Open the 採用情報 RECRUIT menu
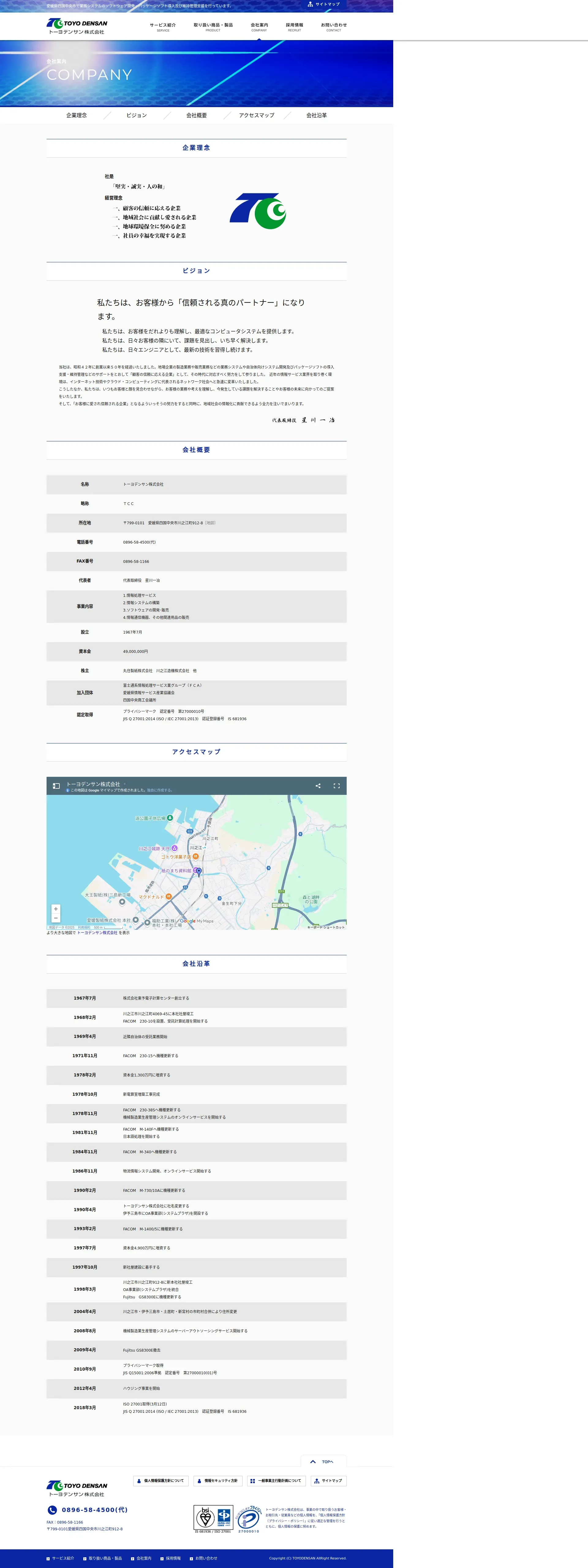The width and height of the screenshot is (588, 1568). [294, 27]
